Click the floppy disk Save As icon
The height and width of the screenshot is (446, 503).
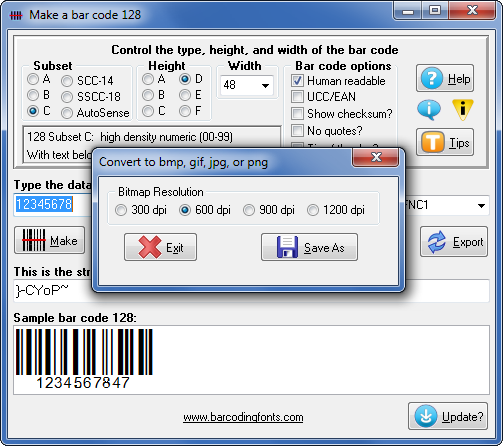tap(287, 247)
